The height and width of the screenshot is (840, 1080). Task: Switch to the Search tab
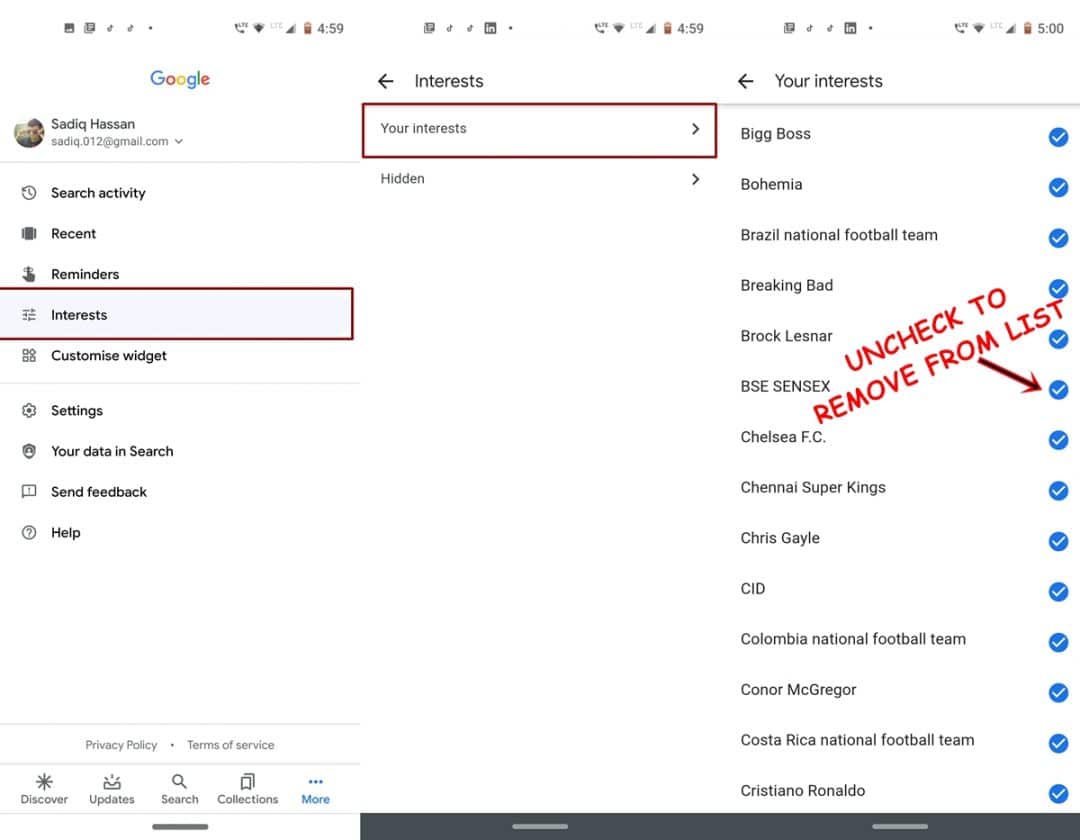(x=180, y=789)
